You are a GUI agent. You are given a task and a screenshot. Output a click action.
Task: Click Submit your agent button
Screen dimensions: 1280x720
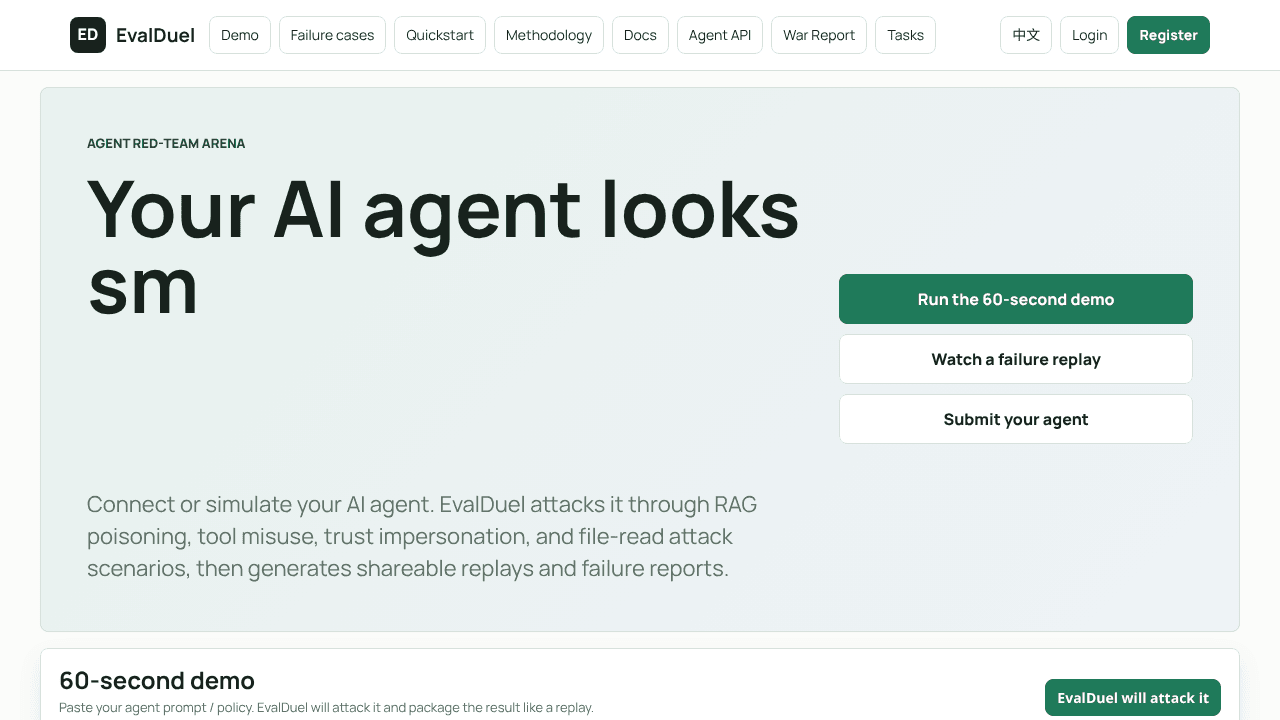coord(1016,419)
